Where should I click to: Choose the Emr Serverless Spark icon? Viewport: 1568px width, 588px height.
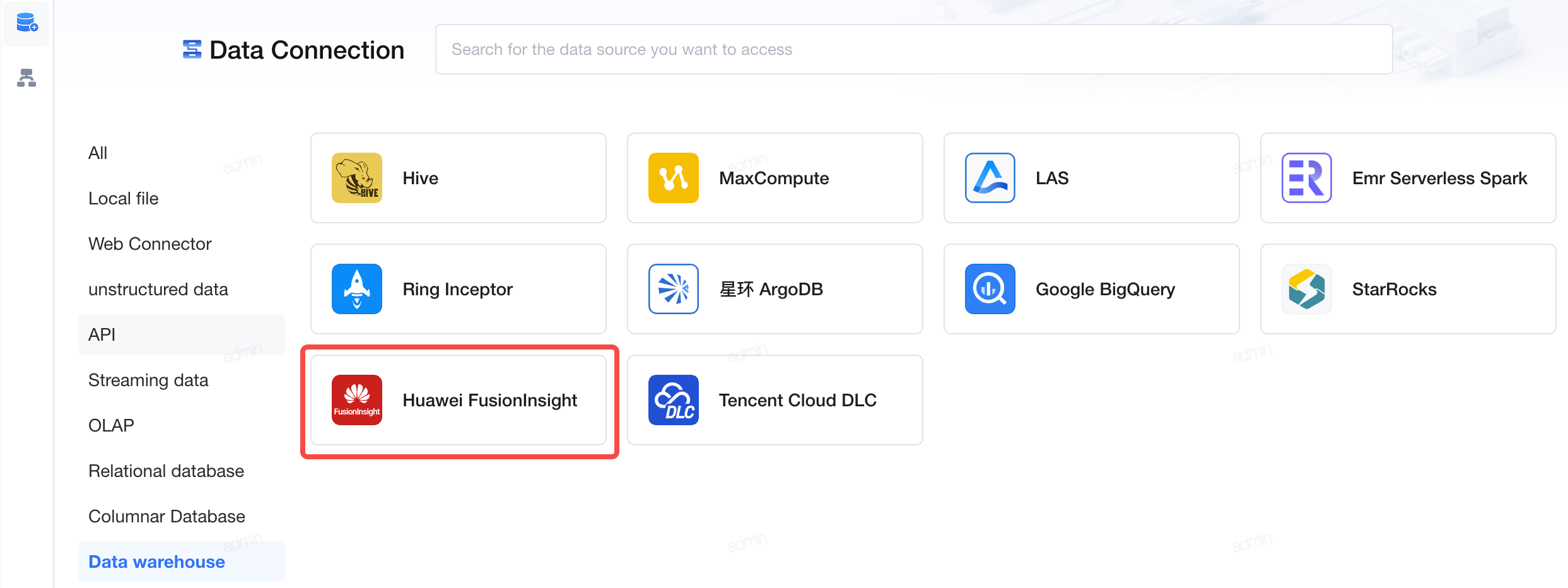[1307, 178]
